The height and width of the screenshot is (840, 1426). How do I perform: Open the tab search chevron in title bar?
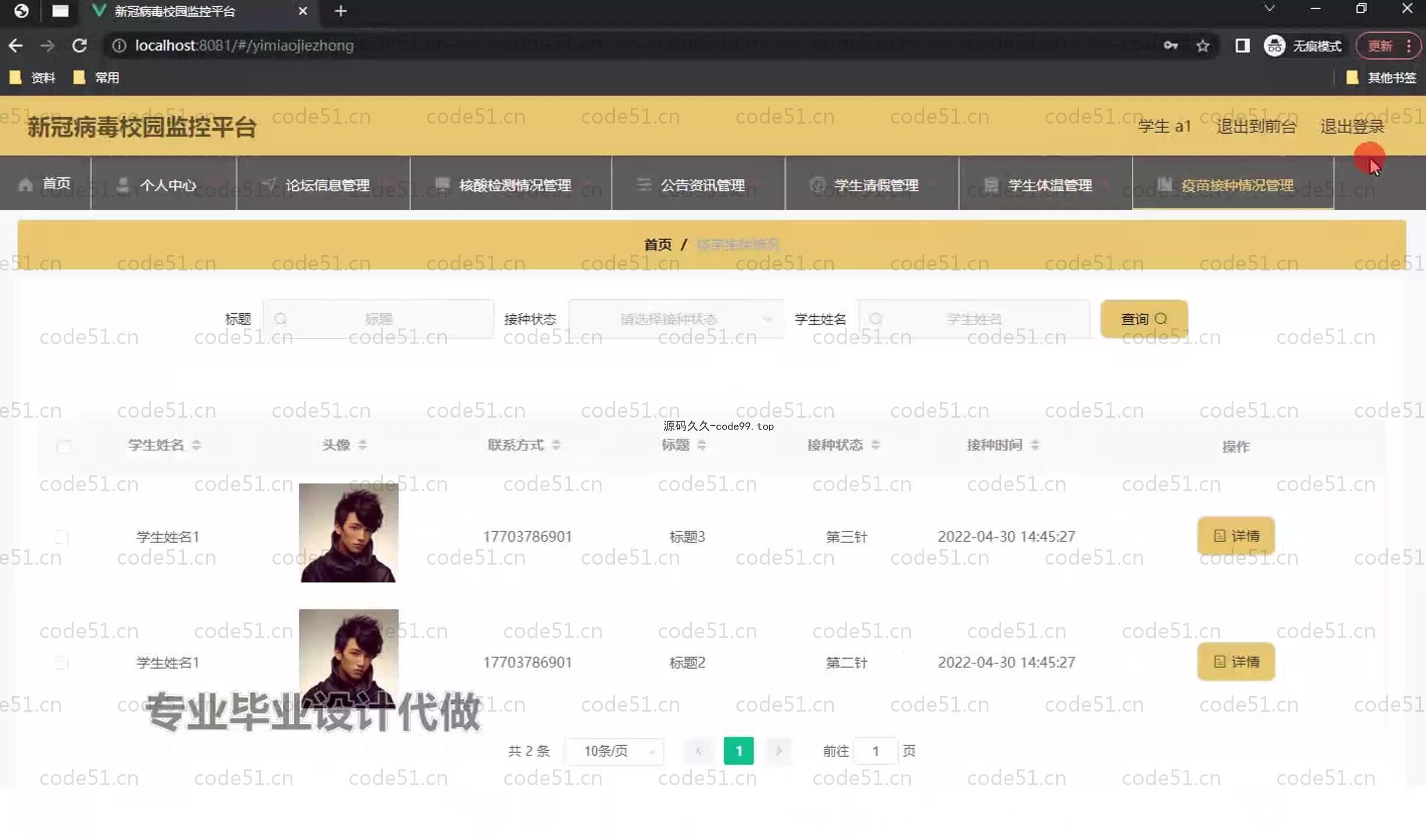click(1269, 9)
